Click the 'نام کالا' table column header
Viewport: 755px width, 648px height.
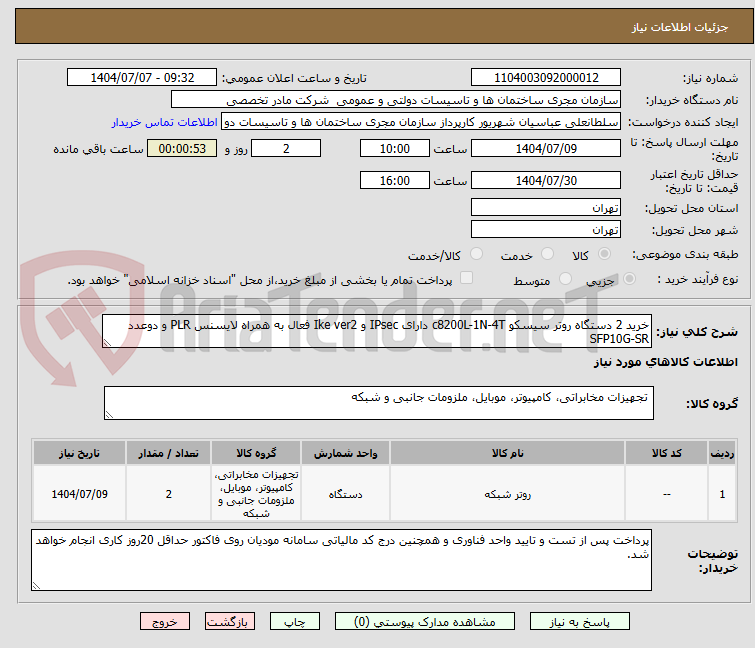[x=507, y=453]
